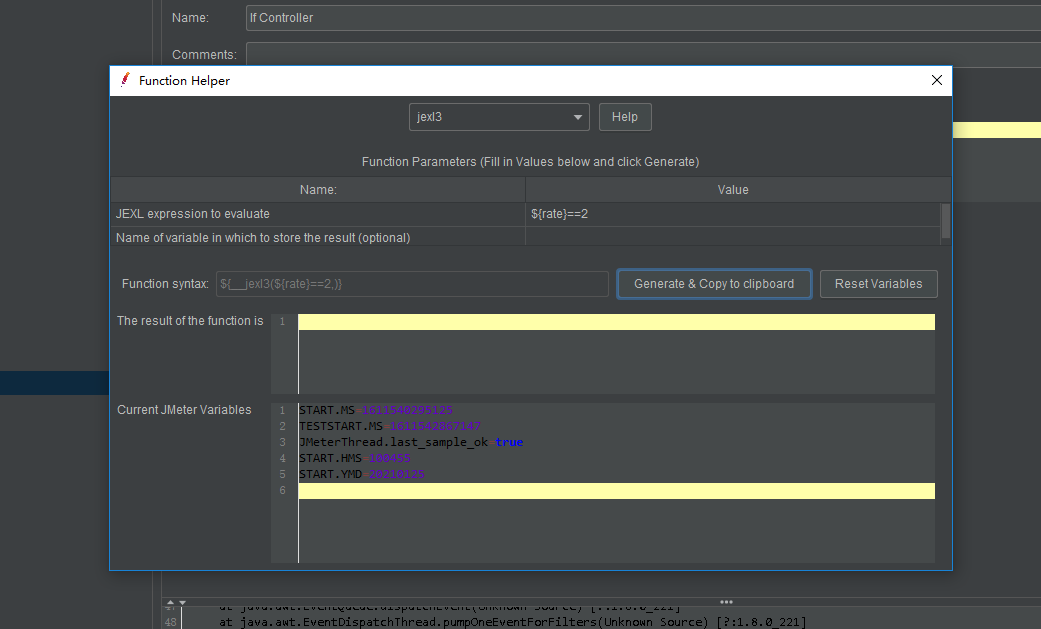Click inside the function result text area
The width and height of the screenshot is (1041, 629).
point(616,353)
